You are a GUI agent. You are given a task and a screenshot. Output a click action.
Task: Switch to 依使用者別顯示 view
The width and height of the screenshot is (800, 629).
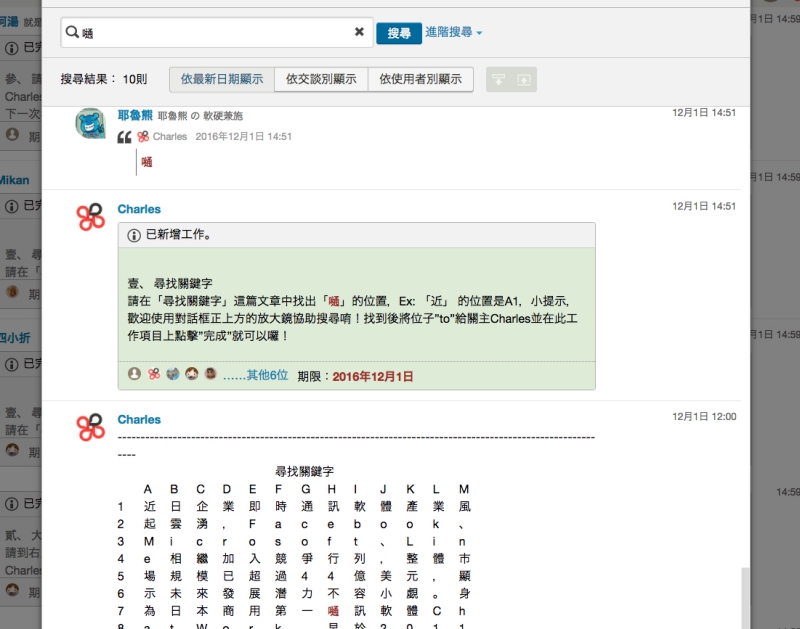420,79
